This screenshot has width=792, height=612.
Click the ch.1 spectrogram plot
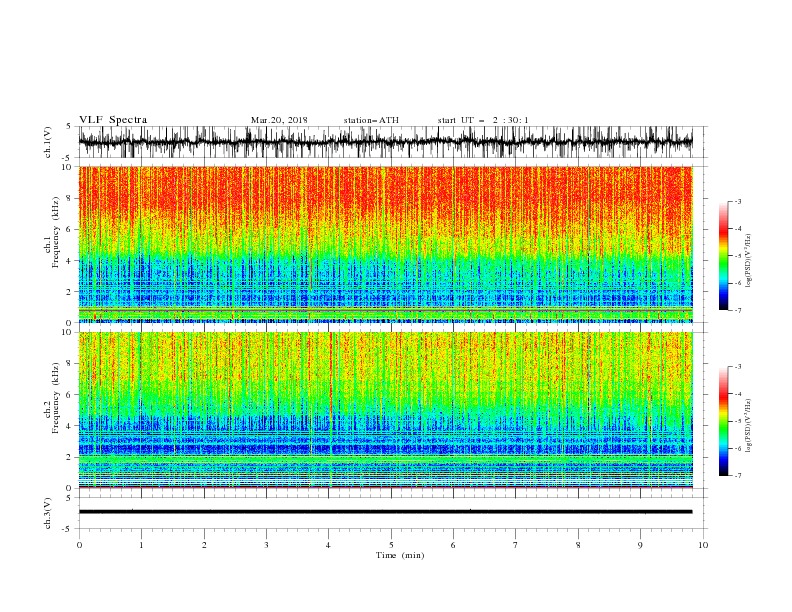[x=385, y=244]
